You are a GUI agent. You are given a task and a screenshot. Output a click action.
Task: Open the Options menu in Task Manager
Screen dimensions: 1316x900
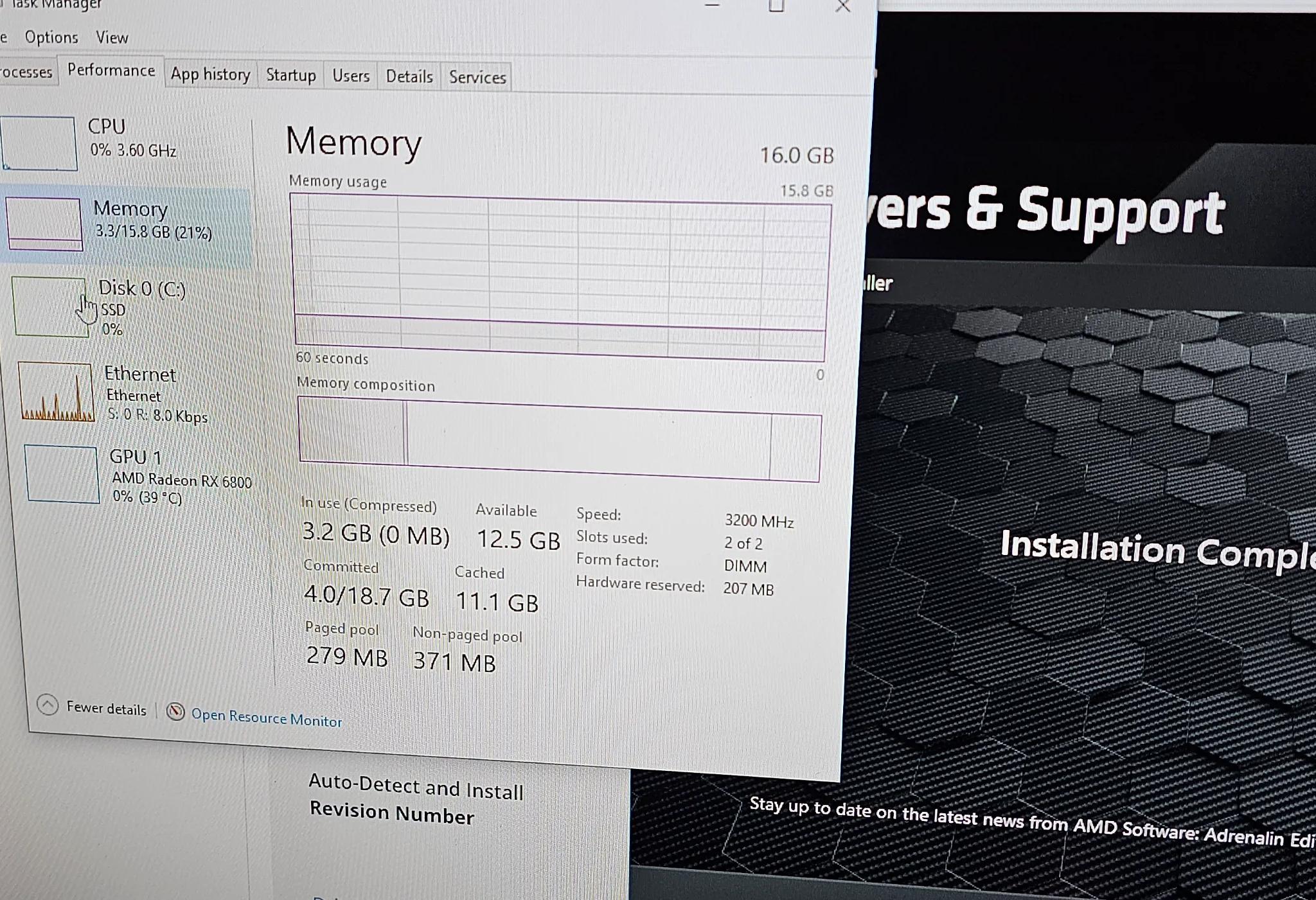click(51, 37)
